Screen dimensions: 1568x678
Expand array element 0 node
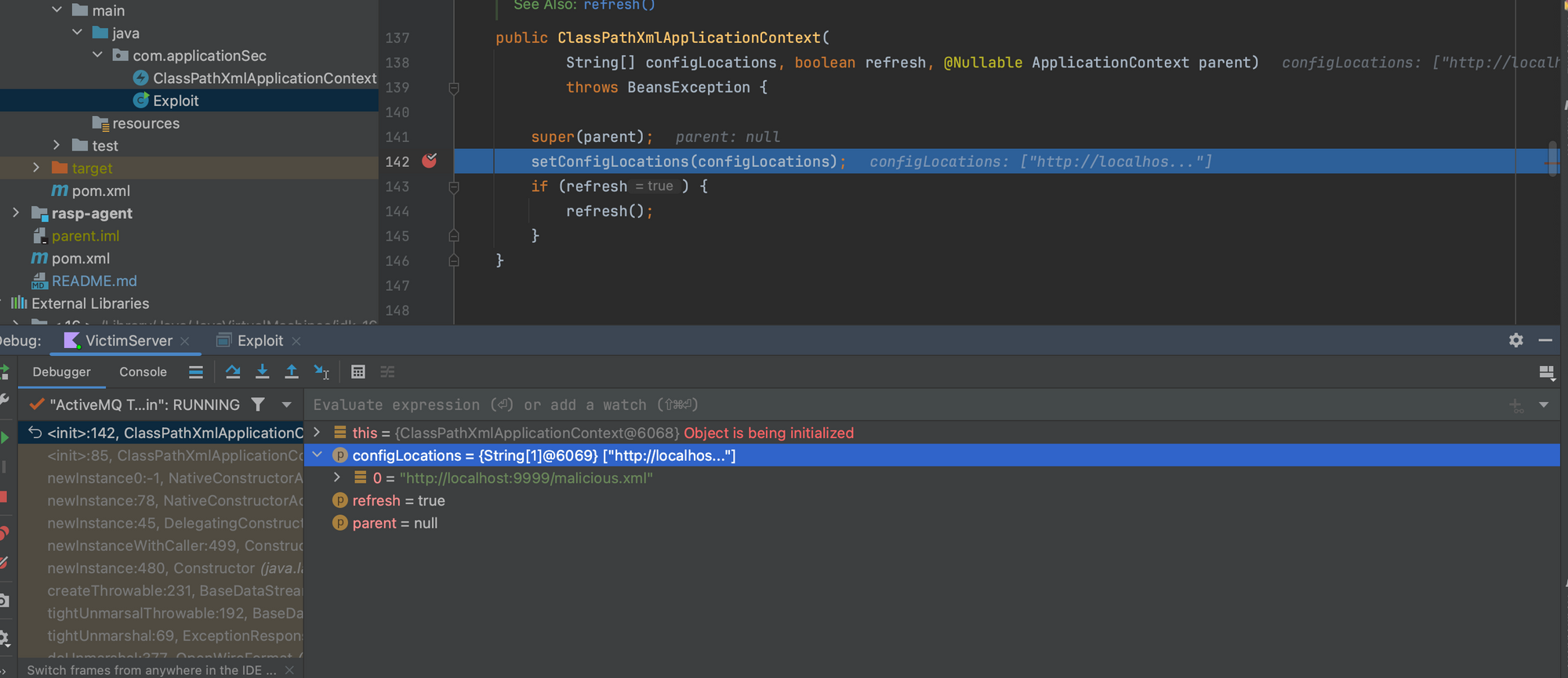pos(337,478)
